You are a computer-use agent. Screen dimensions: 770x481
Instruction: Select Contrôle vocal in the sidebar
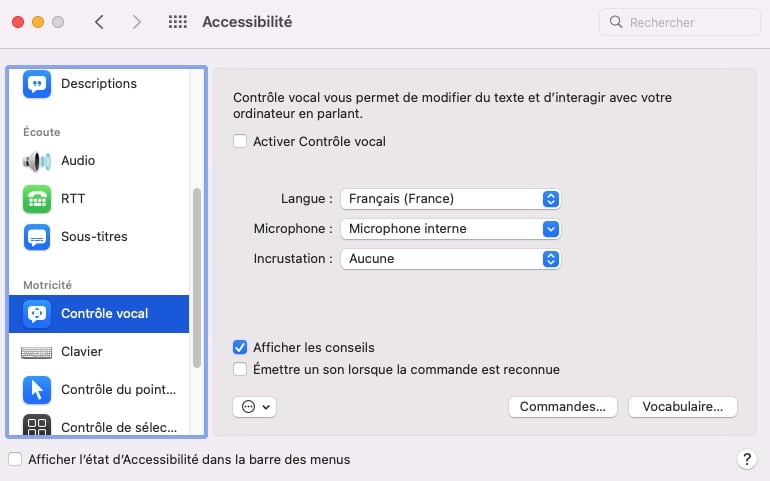99,314
